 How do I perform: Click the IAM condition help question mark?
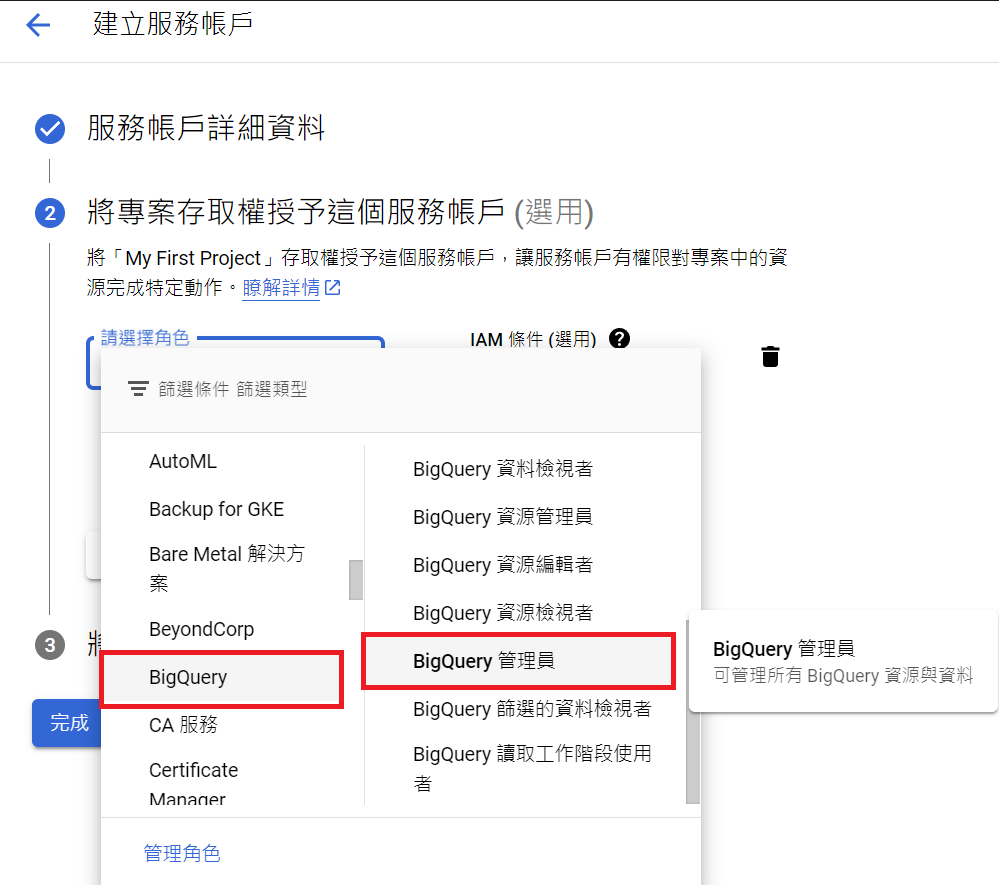(x=619, y=338)
